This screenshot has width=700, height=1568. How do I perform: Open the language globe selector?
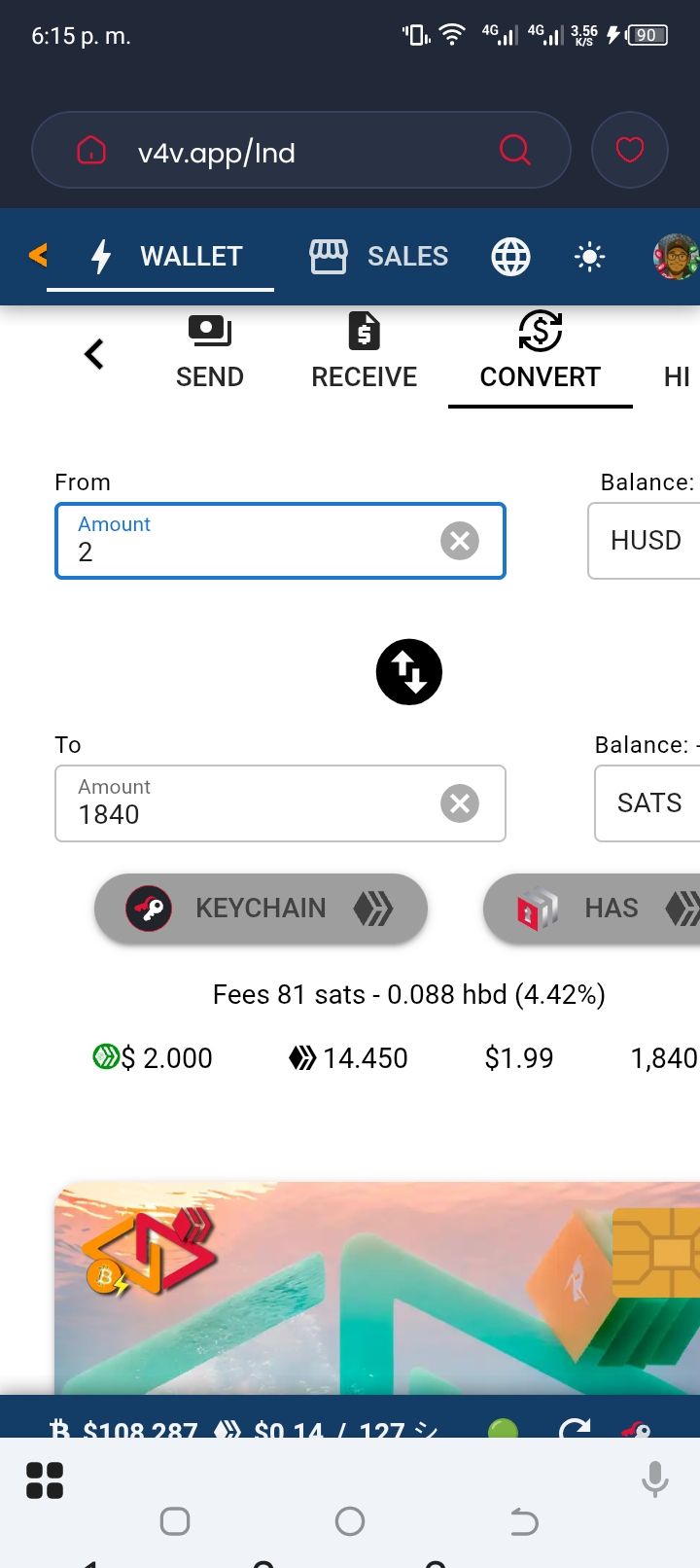point(510,257)
